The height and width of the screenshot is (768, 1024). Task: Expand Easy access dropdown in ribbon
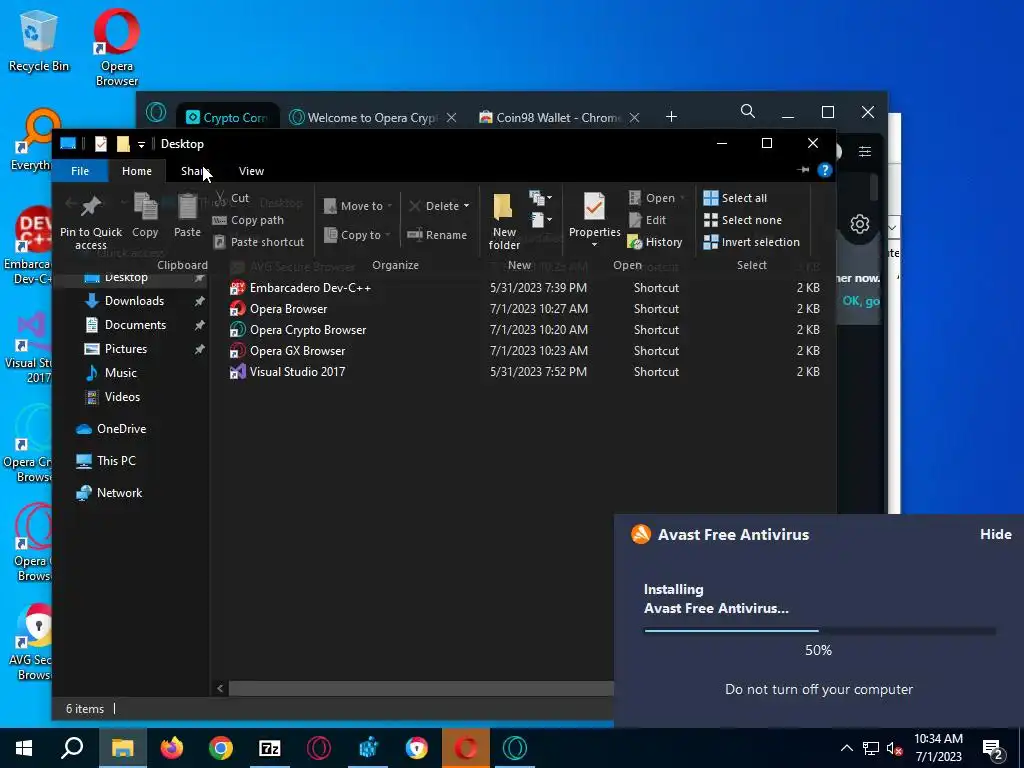pyautogui.click(x=541, y=220)
